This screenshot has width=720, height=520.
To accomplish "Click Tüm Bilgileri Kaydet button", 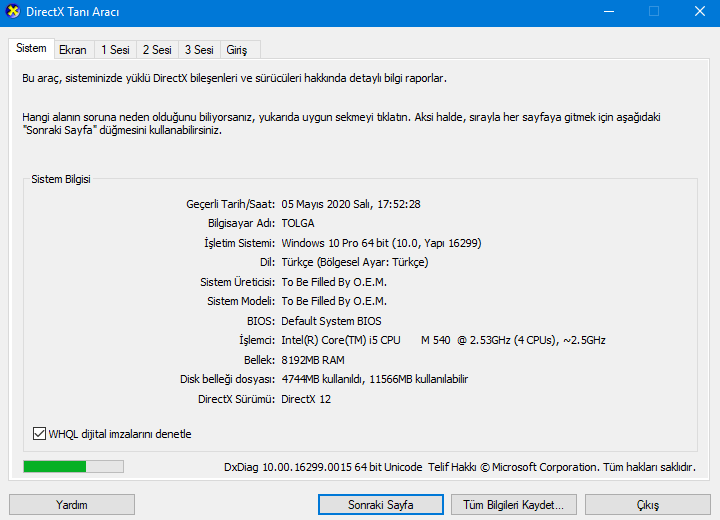I will click(x=513, y=505).
